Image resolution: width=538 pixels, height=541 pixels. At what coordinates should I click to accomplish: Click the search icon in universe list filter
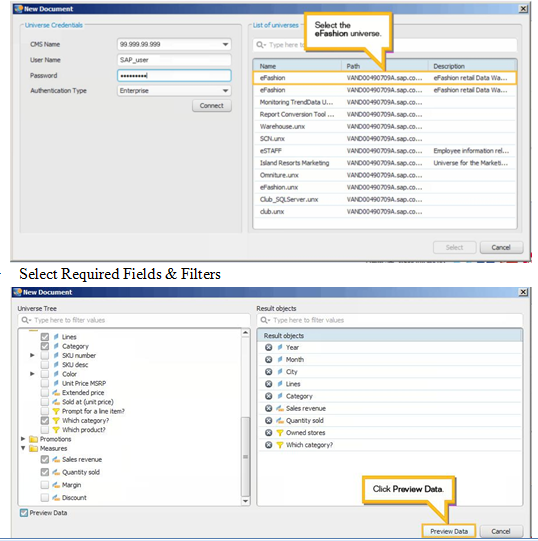click(260, 45)
